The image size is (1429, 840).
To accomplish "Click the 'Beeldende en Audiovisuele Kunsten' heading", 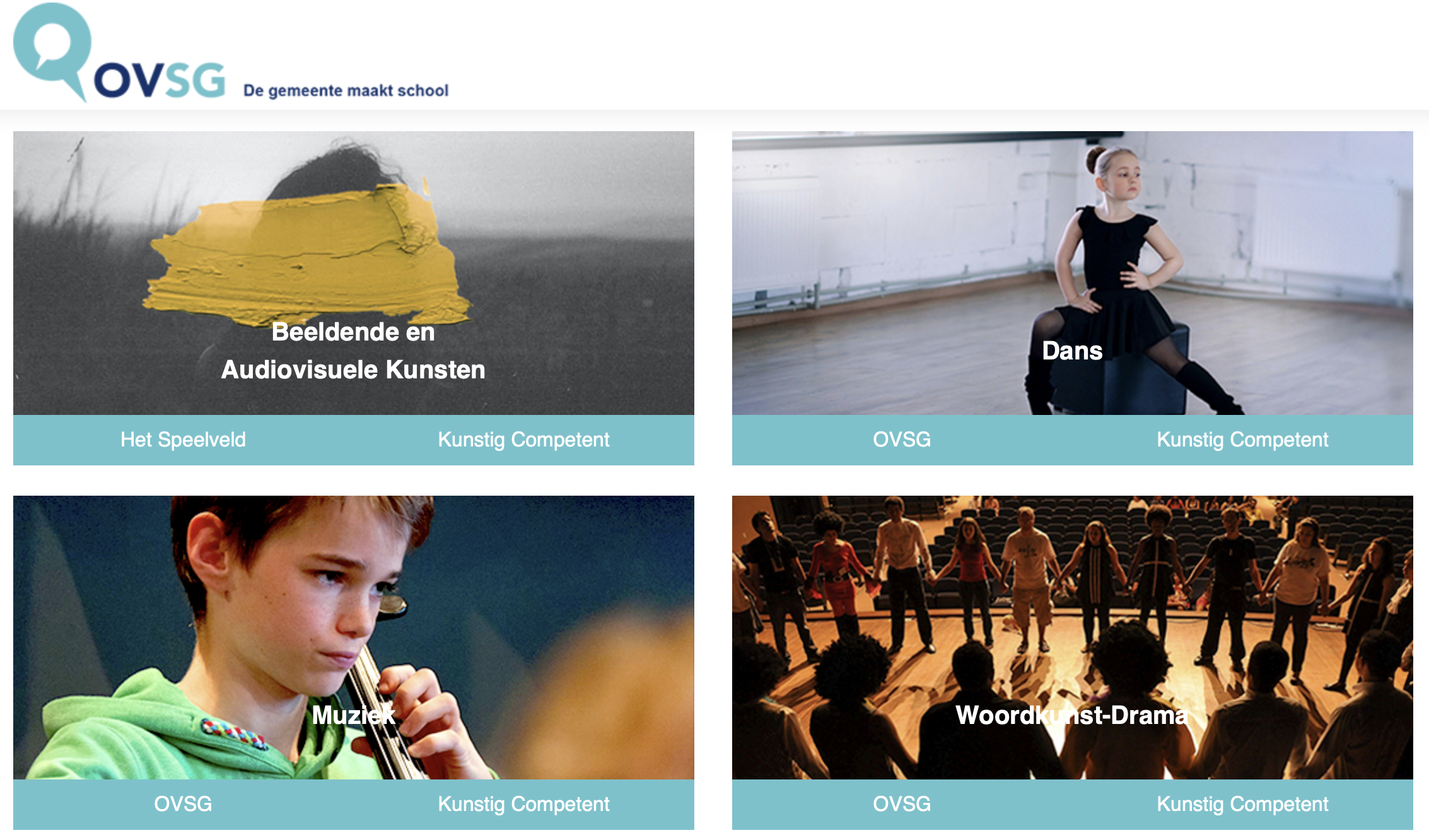I will 353,351.
